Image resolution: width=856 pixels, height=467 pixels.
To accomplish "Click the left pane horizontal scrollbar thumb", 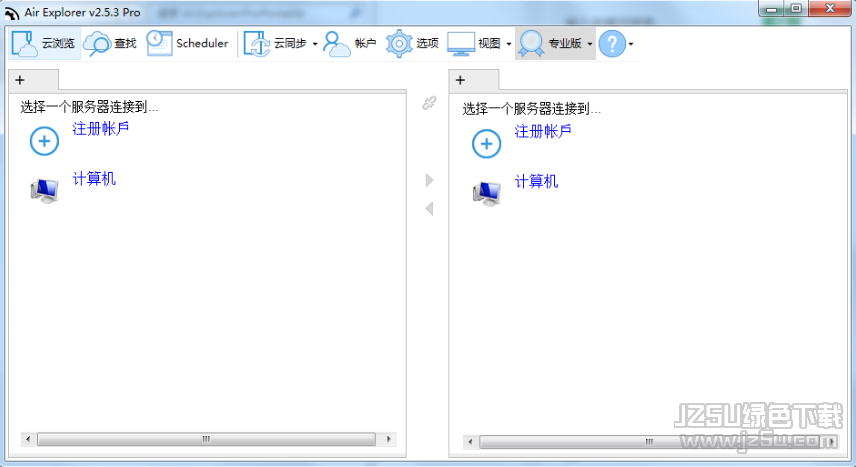I will (206, 439).
